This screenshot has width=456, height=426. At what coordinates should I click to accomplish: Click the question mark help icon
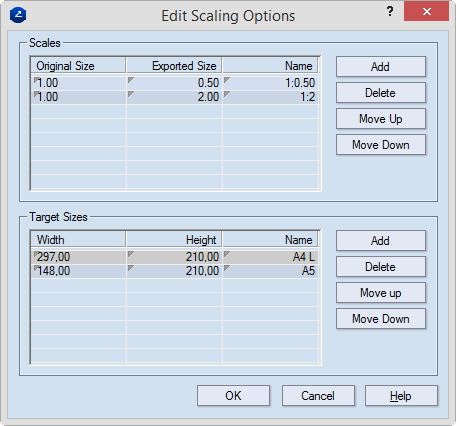pyautogui.click(x=390, y=12)
